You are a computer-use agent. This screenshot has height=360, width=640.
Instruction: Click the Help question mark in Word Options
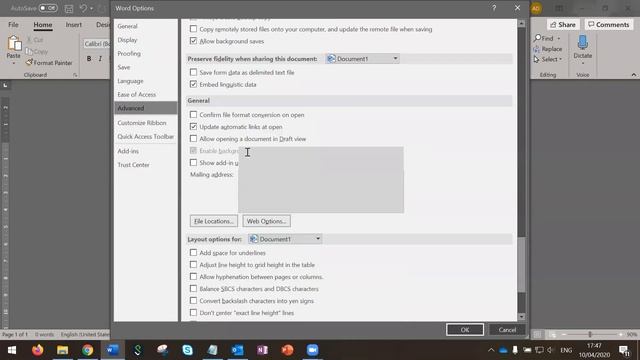[x=494, y=8]
